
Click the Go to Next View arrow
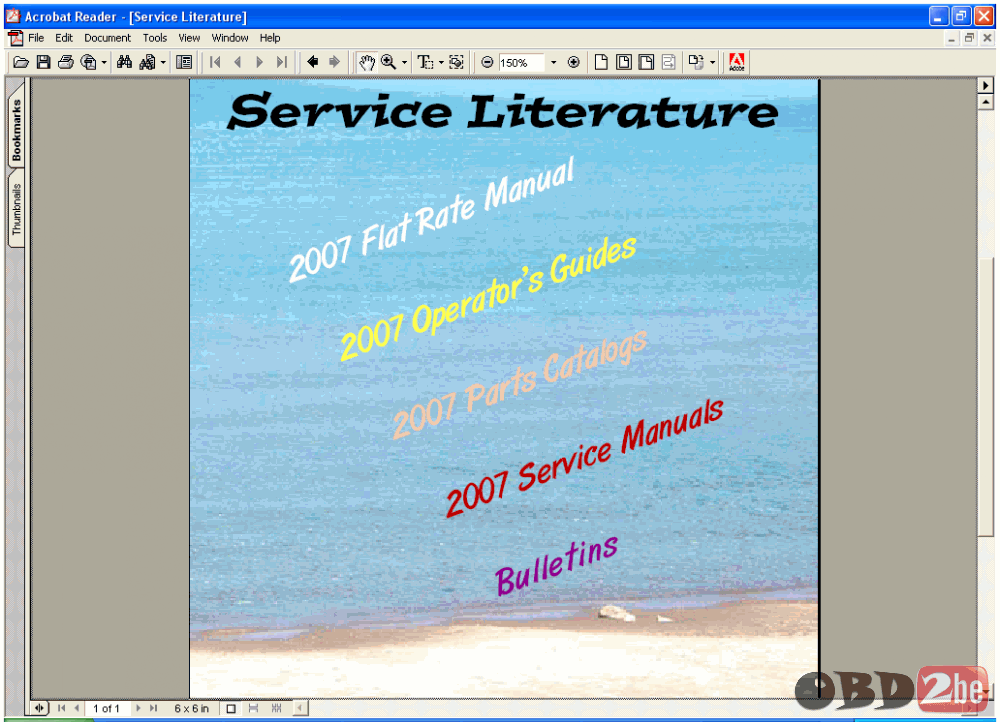coord(334,62)
